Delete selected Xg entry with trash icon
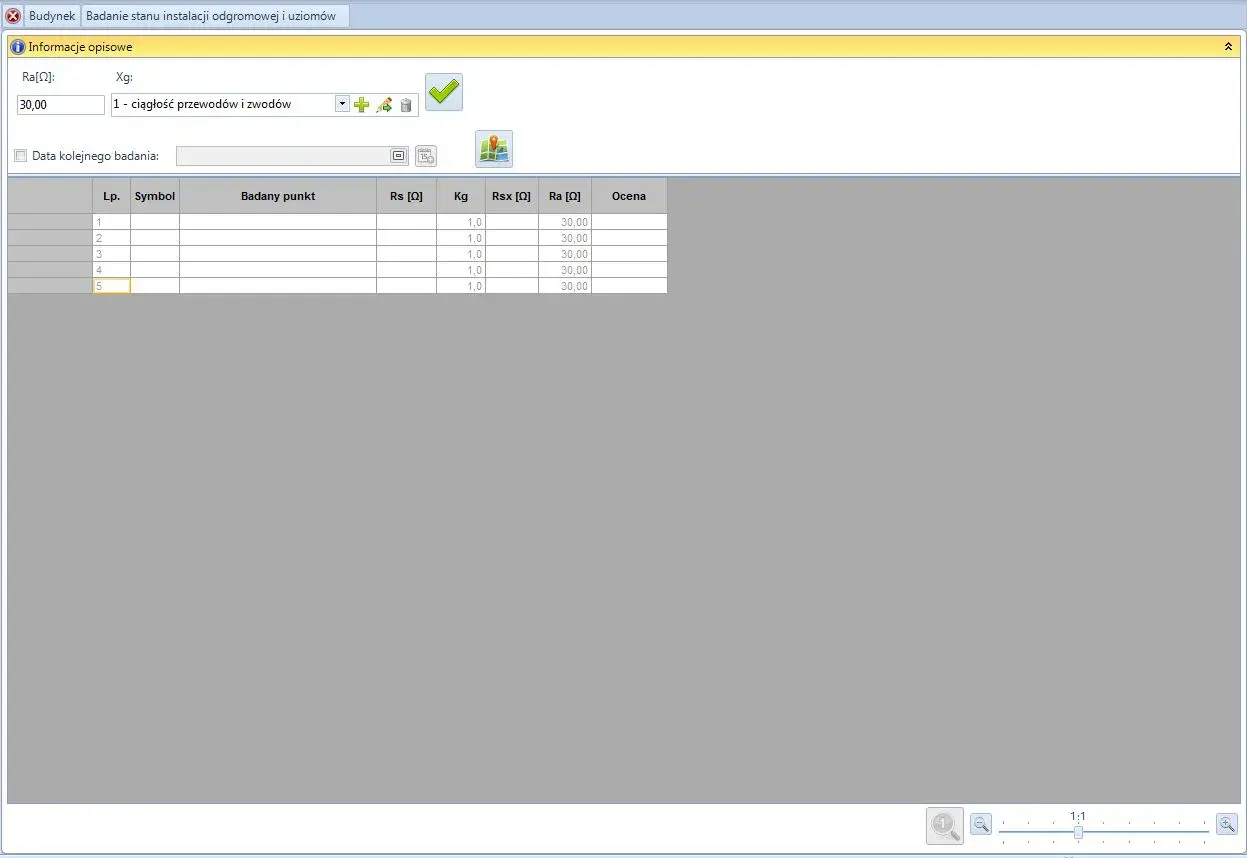1247x858 pixels. pos(406,104)
